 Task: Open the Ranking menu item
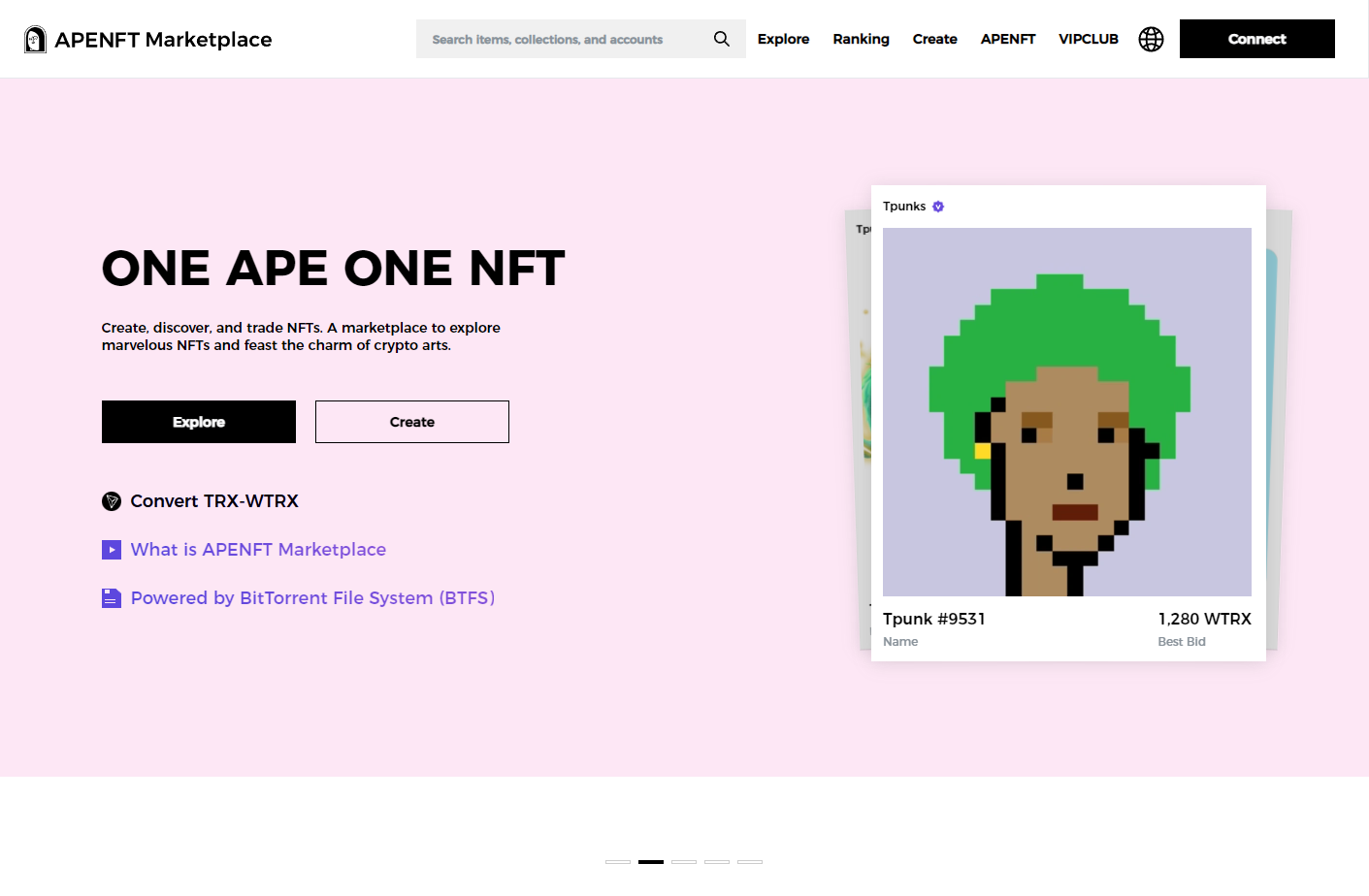(861, 39)
